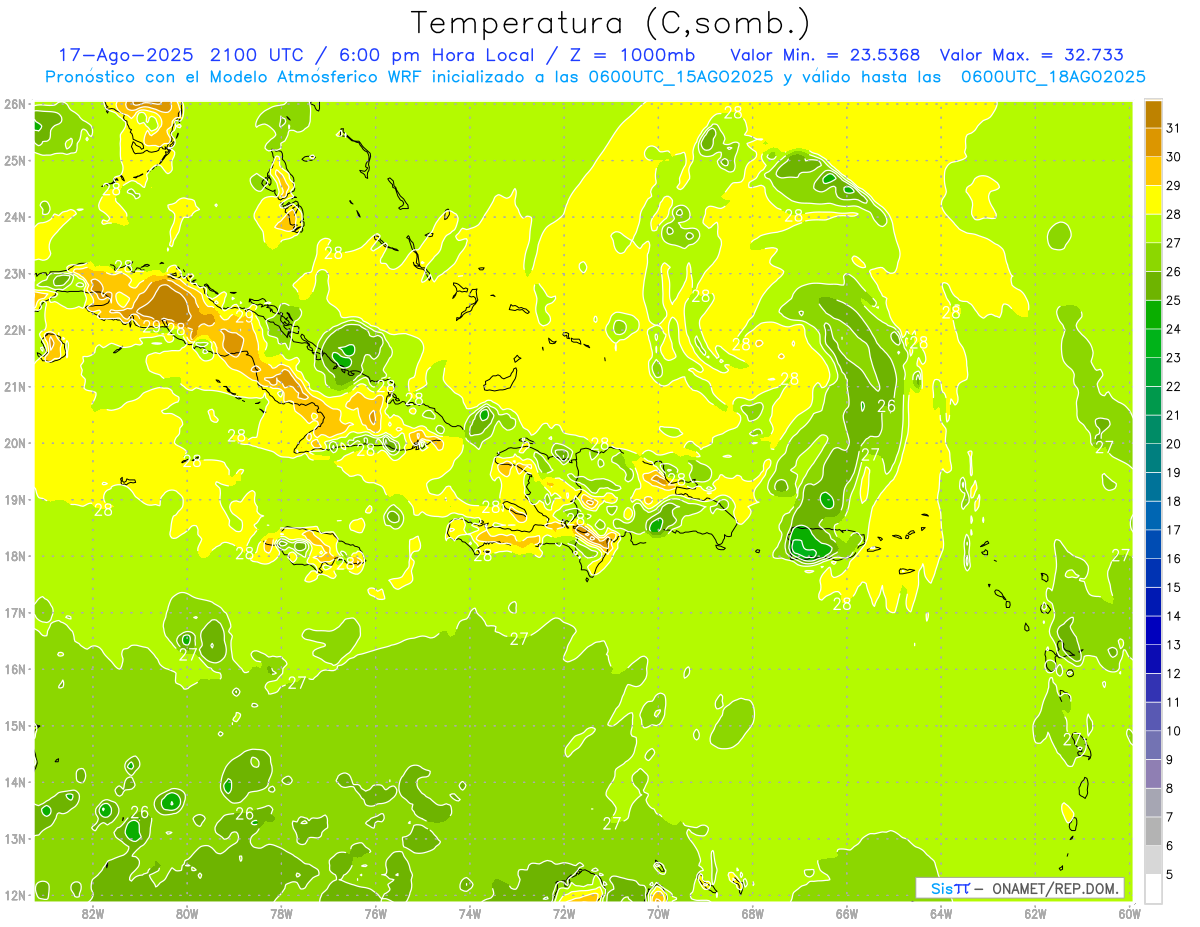This screenshot has width=1200, height=927.
Task: Click the longitude axis label '82W'
Action: tap(93, 913)
